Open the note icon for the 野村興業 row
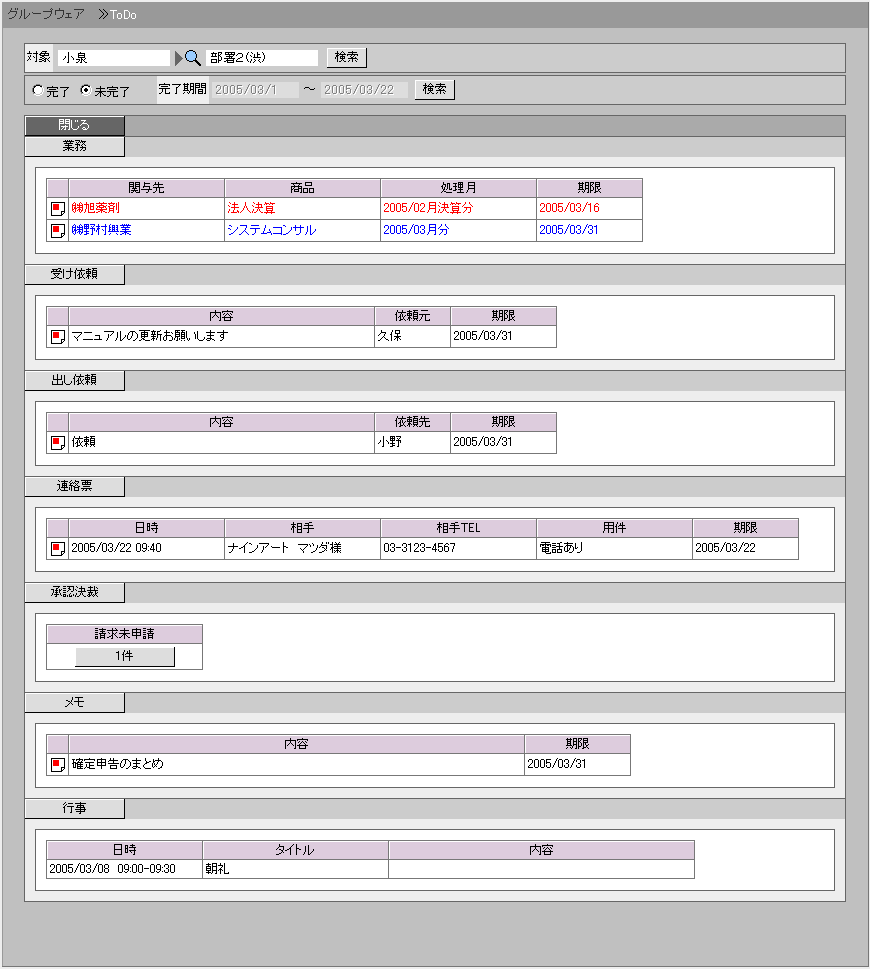Image resolution: width=870 pixels, height=969 pixels. pos(57,231)
